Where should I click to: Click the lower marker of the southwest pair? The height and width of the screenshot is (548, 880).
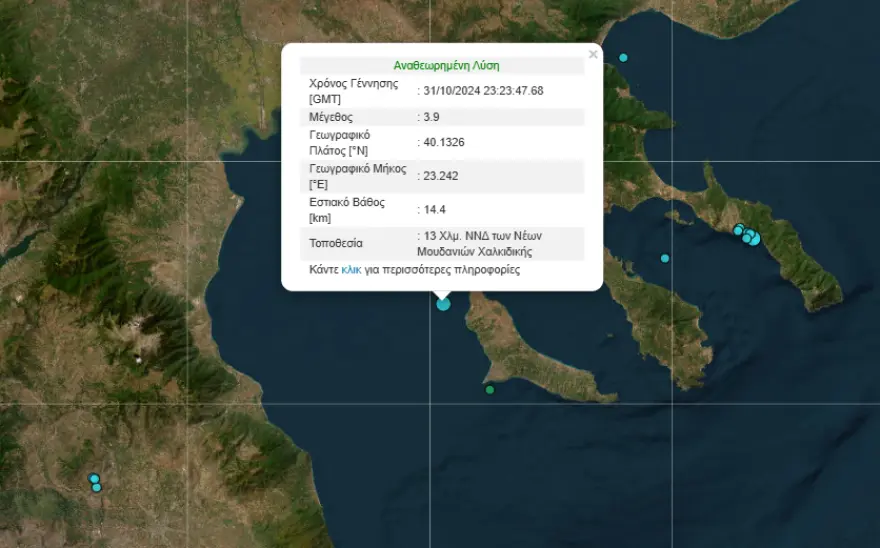coord(96,487)
